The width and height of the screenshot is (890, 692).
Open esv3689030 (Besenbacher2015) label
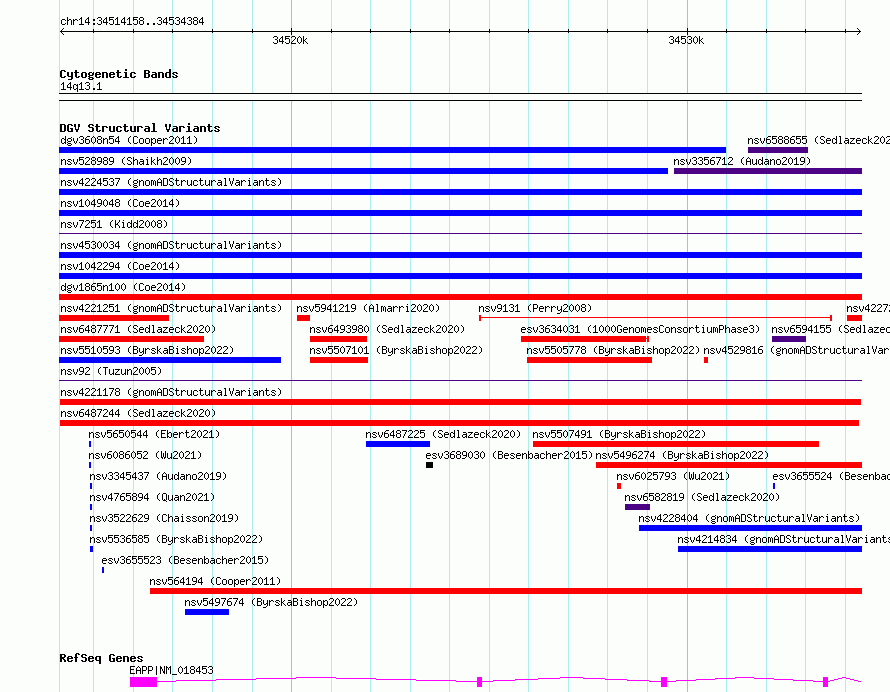coord(509,455)
